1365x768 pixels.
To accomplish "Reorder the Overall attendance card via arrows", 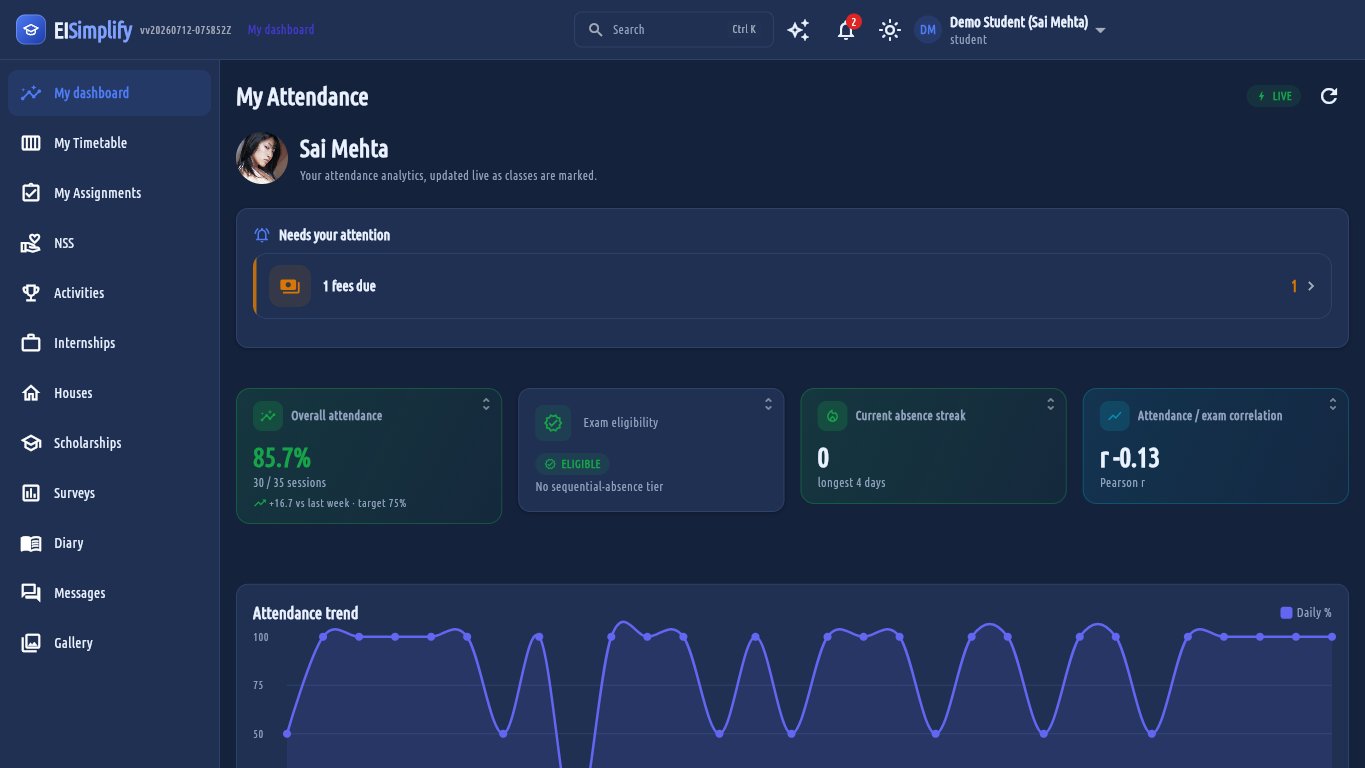I will click(x=486, y=404).
